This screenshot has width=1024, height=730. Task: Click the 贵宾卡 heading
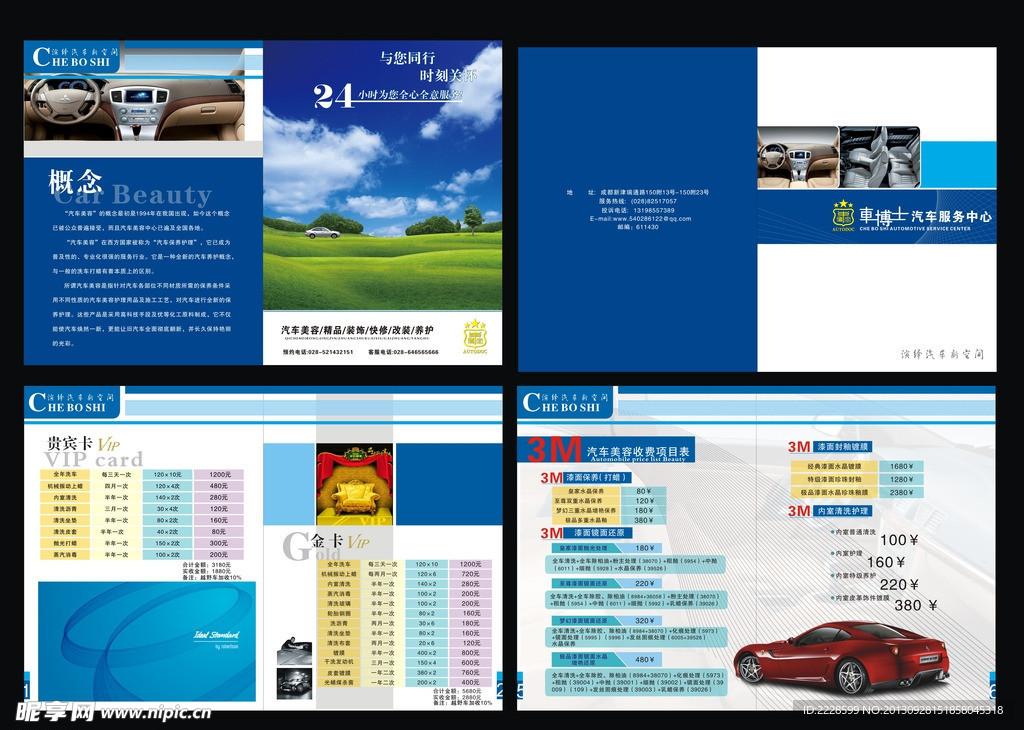click(x=70, y=443)
